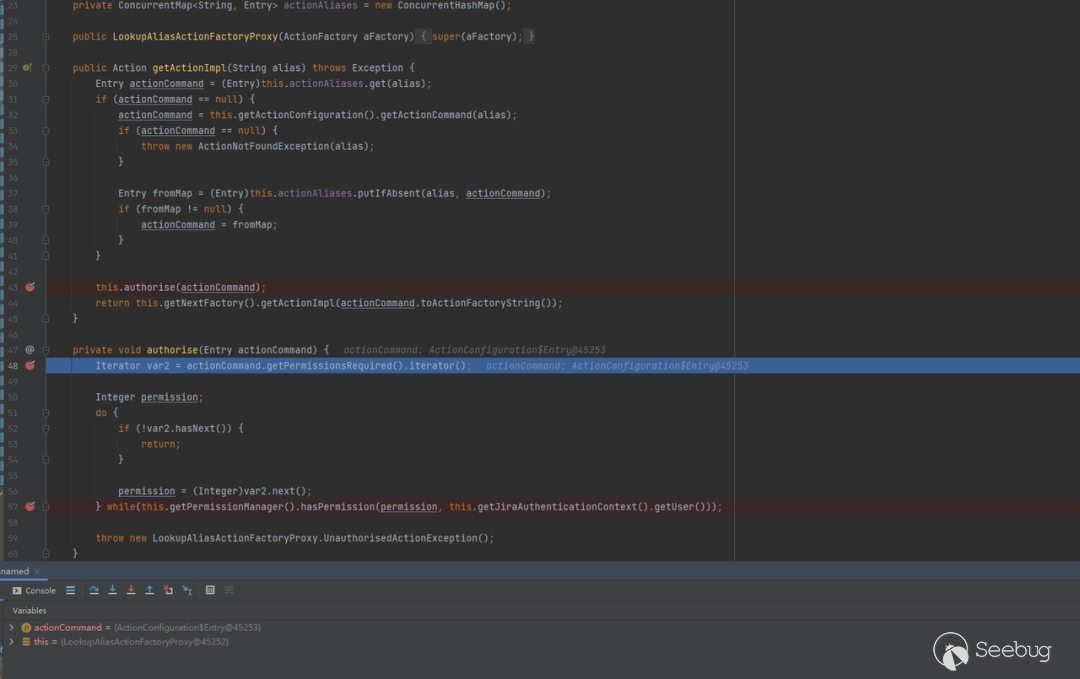Toggle the breakpoint on line 48
Screen dimensions: 1080x679
[x=30, y=366]
